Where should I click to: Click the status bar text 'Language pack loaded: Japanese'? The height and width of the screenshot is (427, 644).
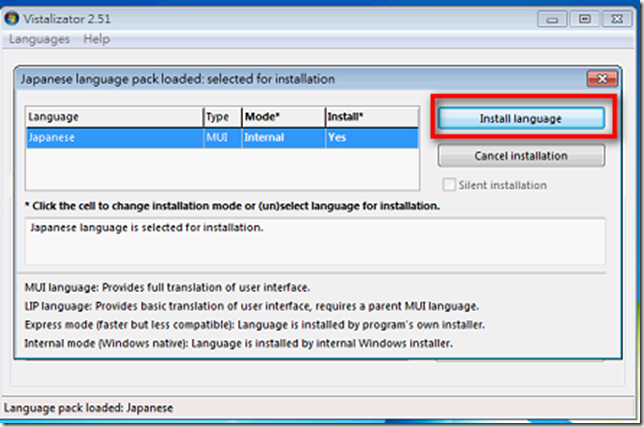pos(88,408)
